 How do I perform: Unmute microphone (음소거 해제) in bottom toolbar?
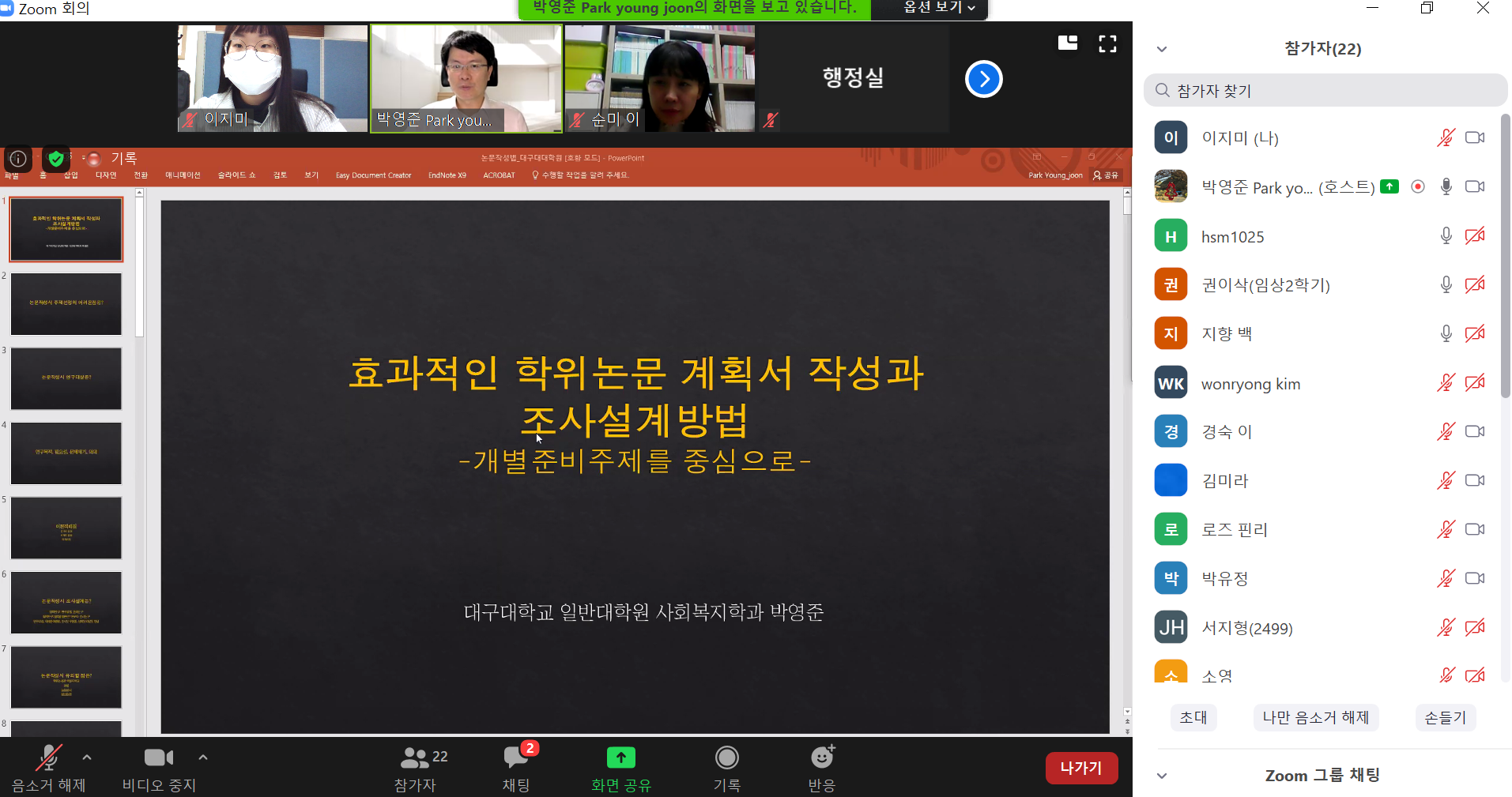[x=48, y=758]
